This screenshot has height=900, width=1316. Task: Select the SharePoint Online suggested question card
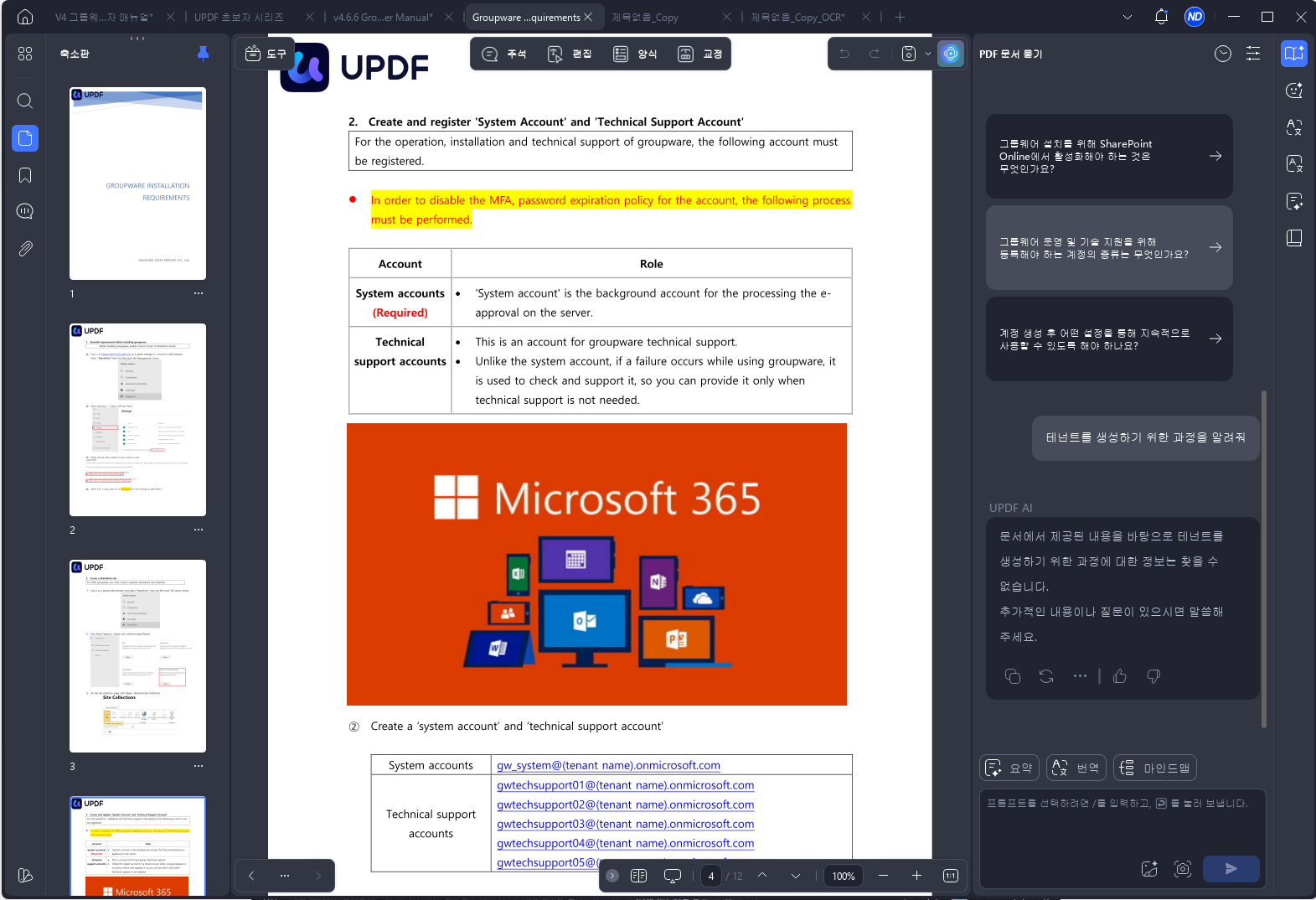pos(1109,156)
